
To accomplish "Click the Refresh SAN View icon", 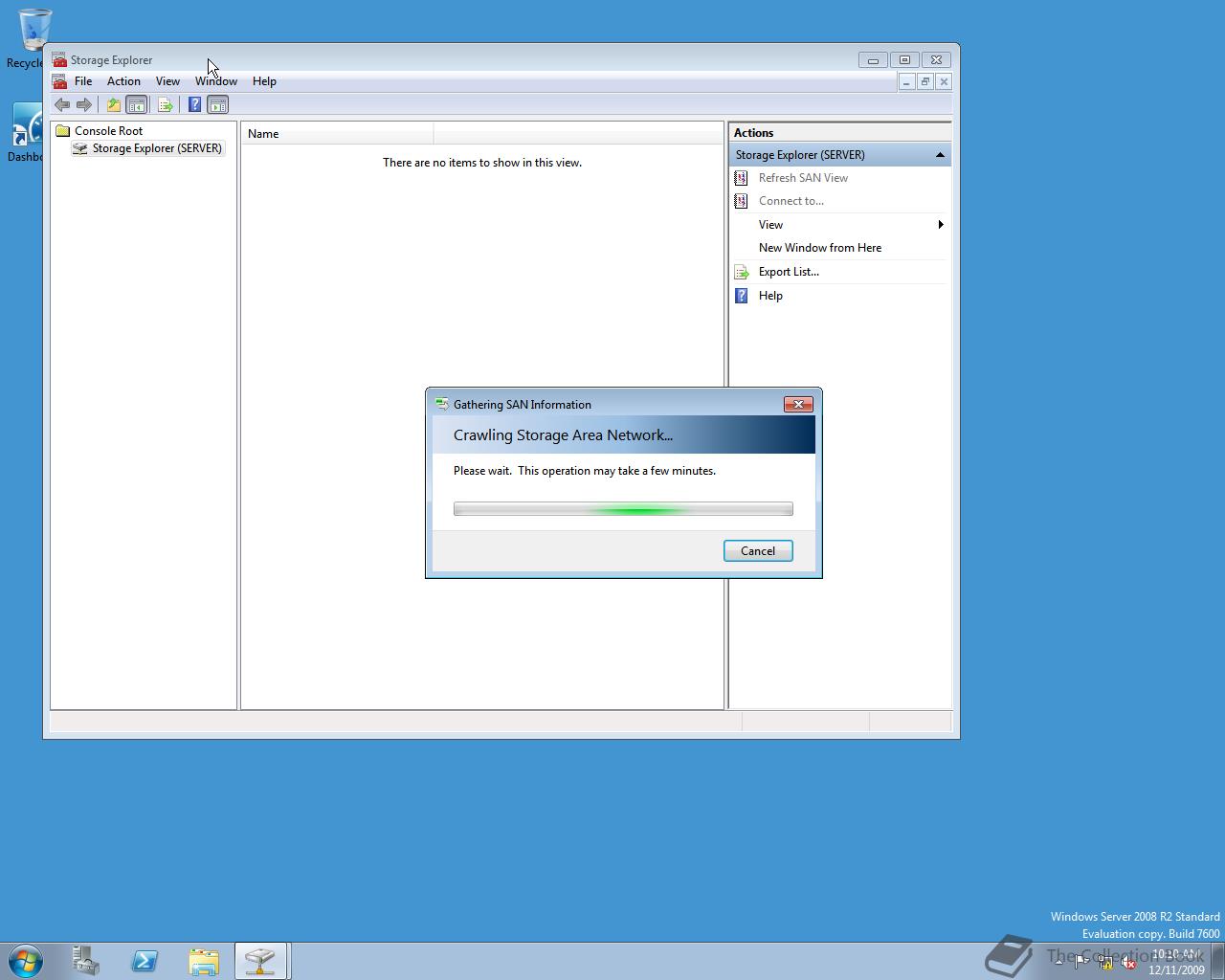I will 741,177.
